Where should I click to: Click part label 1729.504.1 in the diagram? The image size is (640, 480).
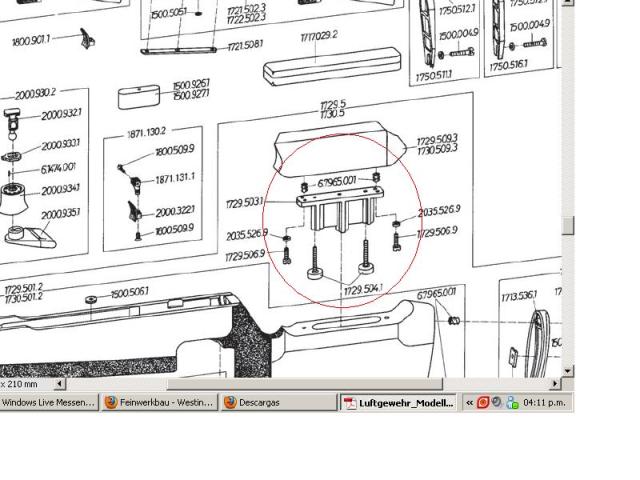(x=363, y=290)
